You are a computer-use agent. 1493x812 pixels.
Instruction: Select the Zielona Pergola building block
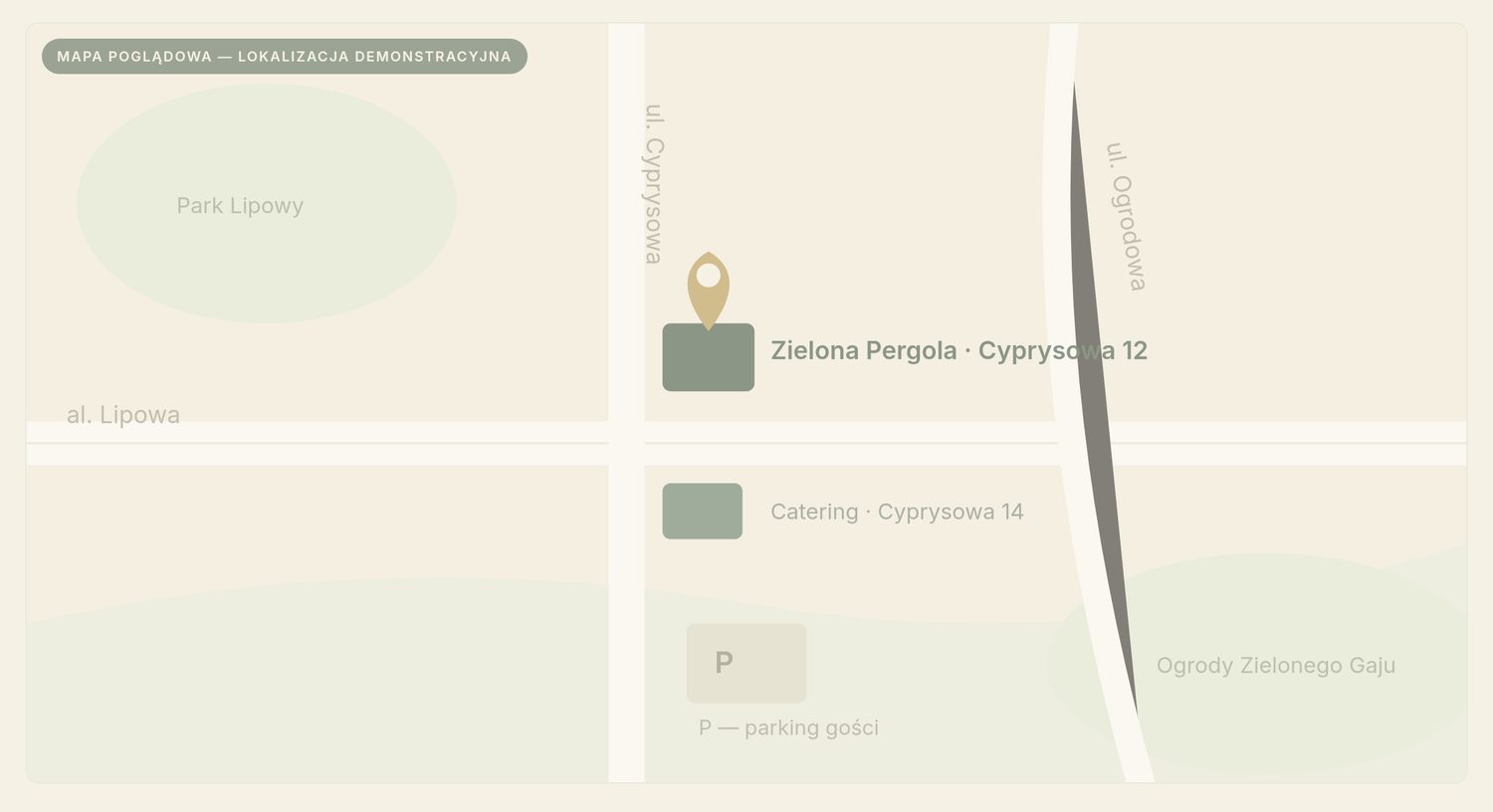click(709, 357)
